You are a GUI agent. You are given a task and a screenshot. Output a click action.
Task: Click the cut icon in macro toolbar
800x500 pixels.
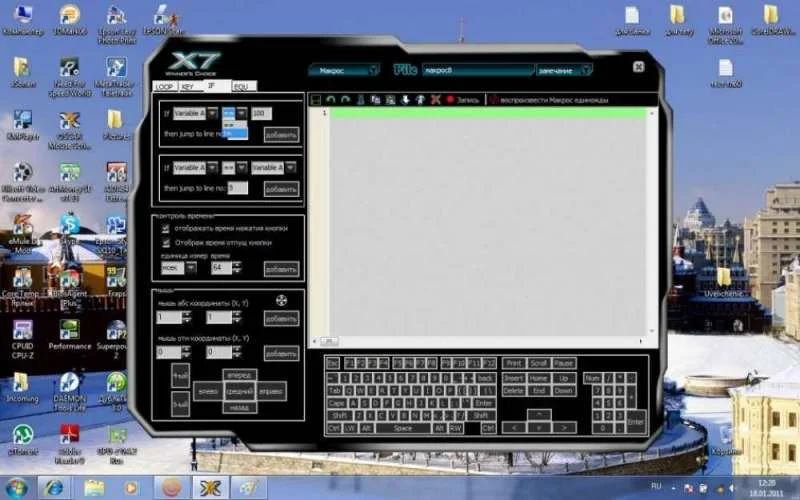pos(360,99)
